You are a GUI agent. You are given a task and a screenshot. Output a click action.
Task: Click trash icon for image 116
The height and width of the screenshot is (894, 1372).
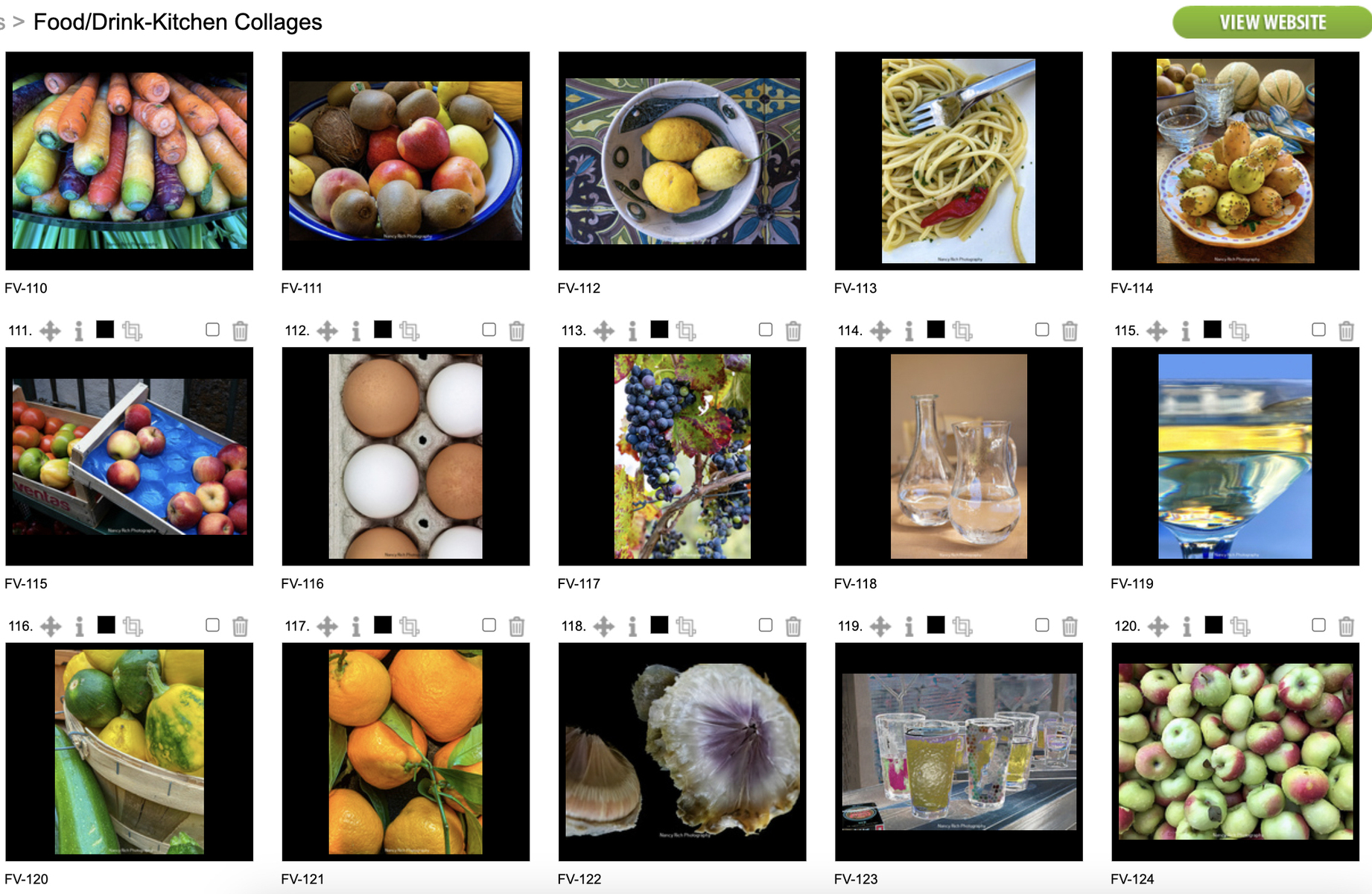(x=240, y=627)
